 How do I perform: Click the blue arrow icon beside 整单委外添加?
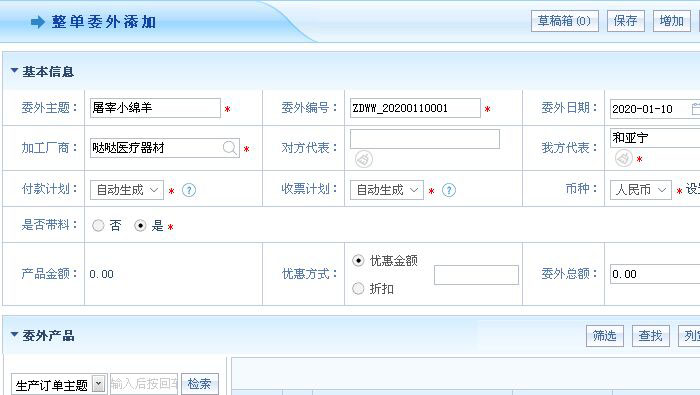(x=38, y=22)
